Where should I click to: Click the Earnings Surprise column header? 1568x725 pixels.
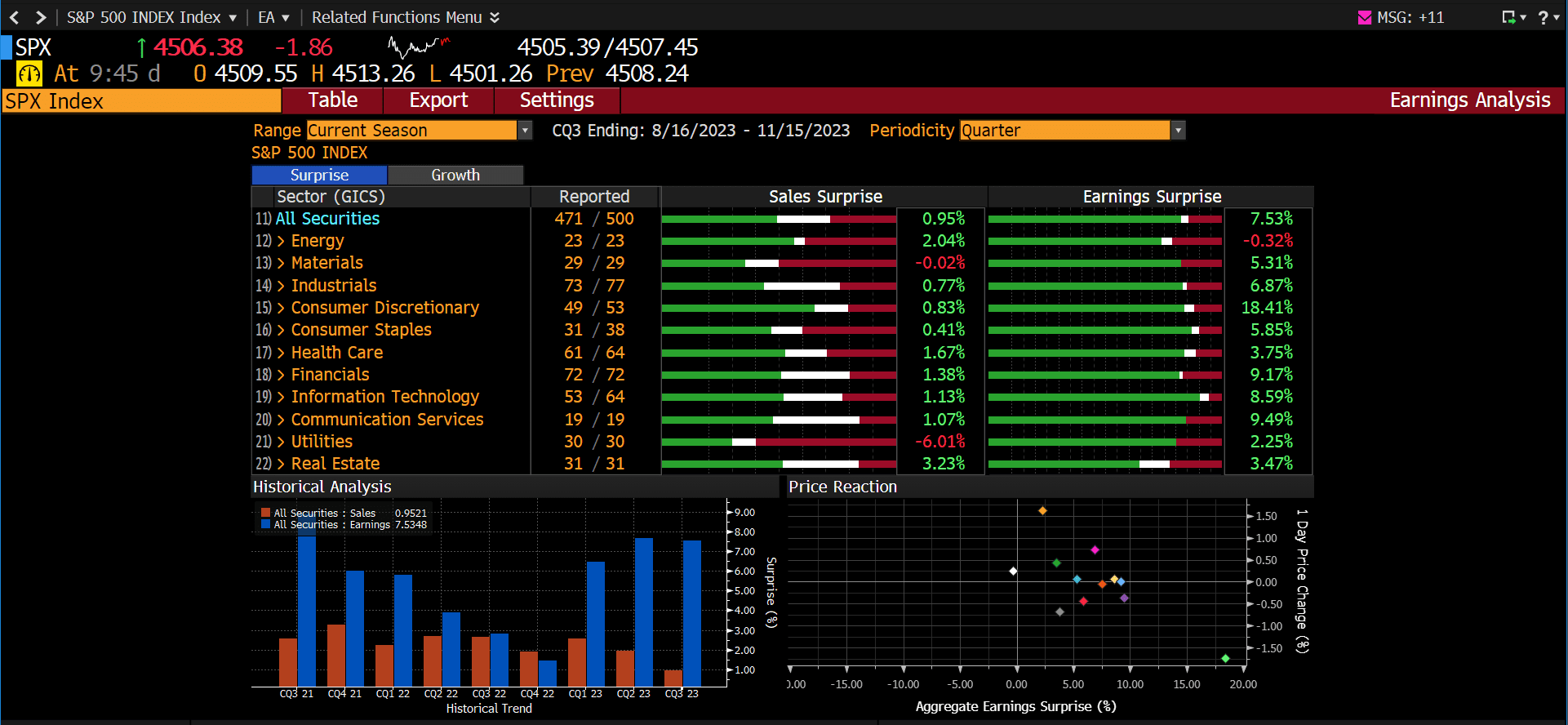[x=1152, y=197]
